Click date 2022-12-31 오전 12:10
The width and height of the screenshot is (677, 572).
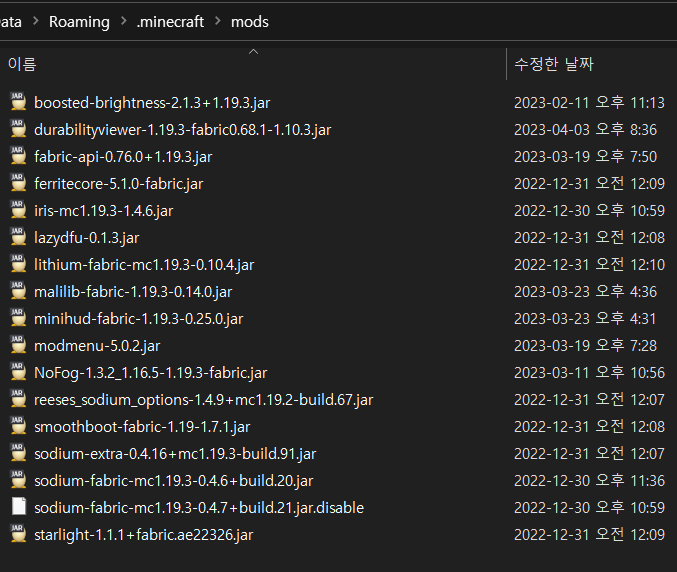coord(589,265)
